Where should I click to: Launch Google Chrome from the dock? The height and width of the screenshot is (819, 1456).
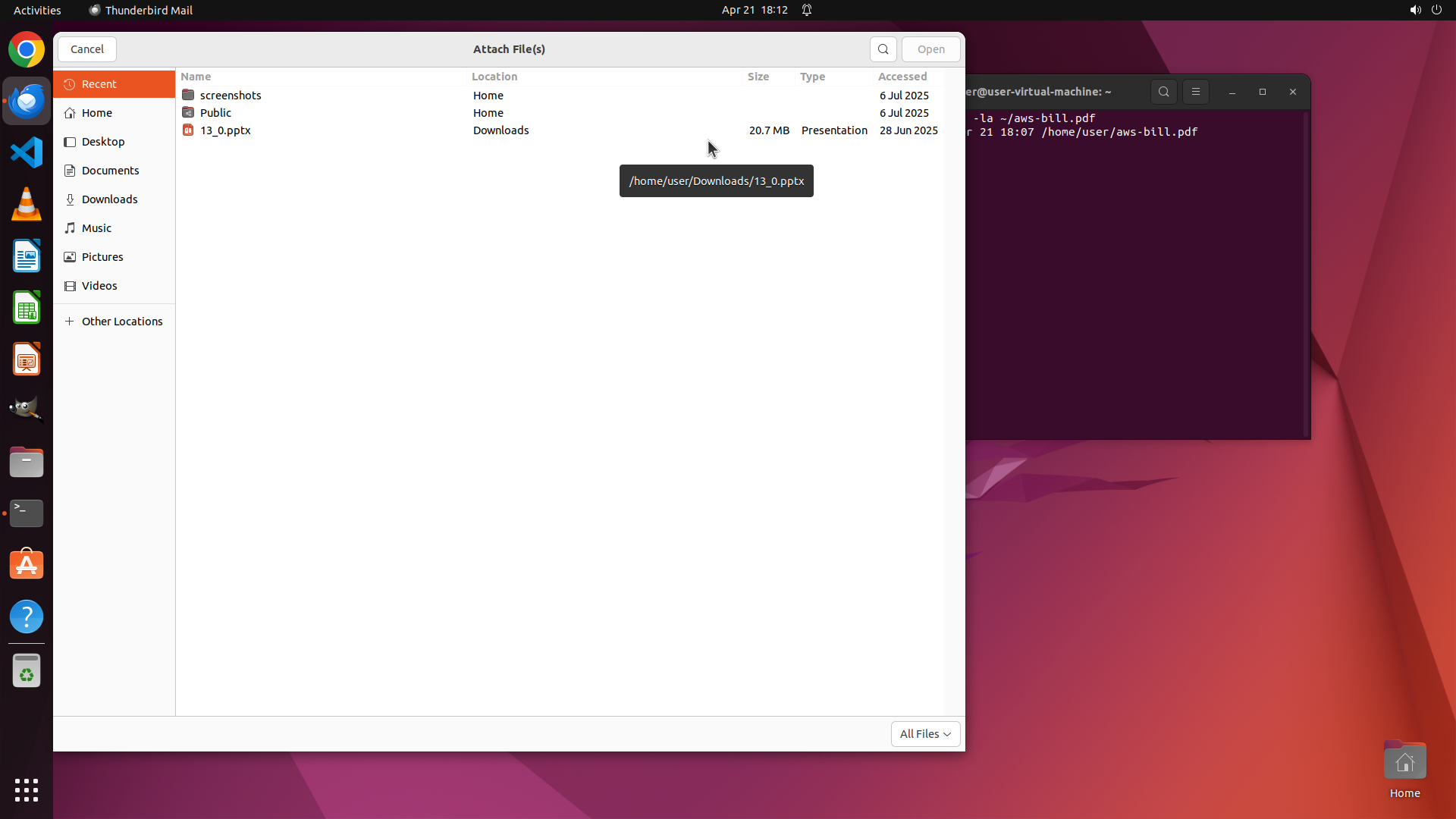(x=27, y=50)
